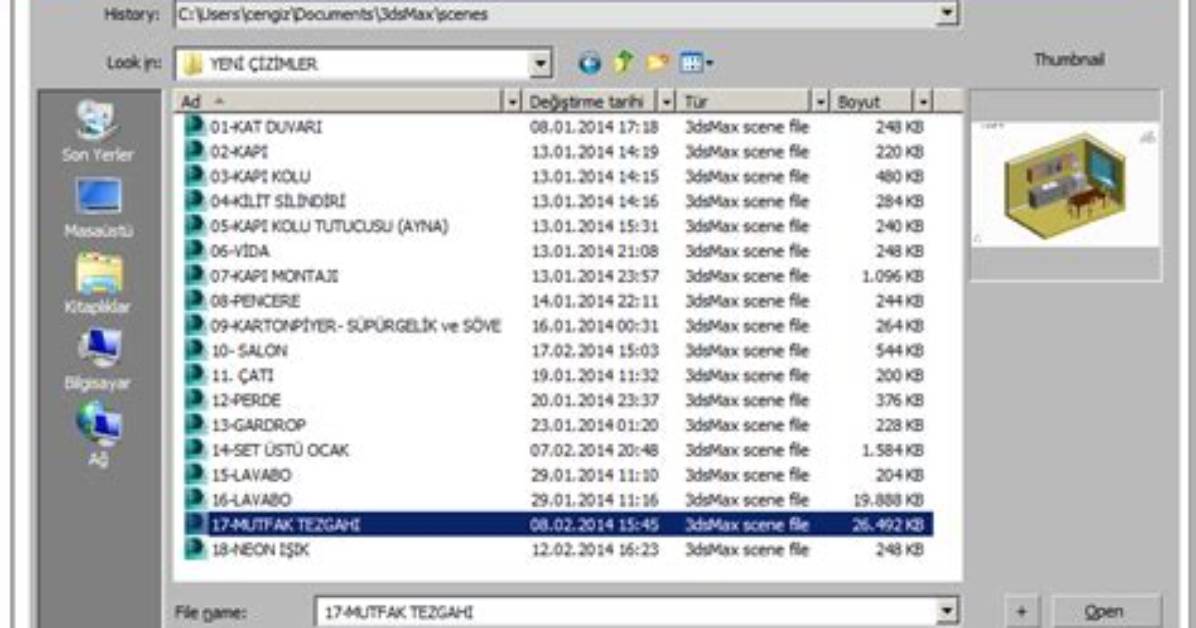Expand the File name dropdown list
The width and height of the screenshot is (1196, 628).
point(947,611)
